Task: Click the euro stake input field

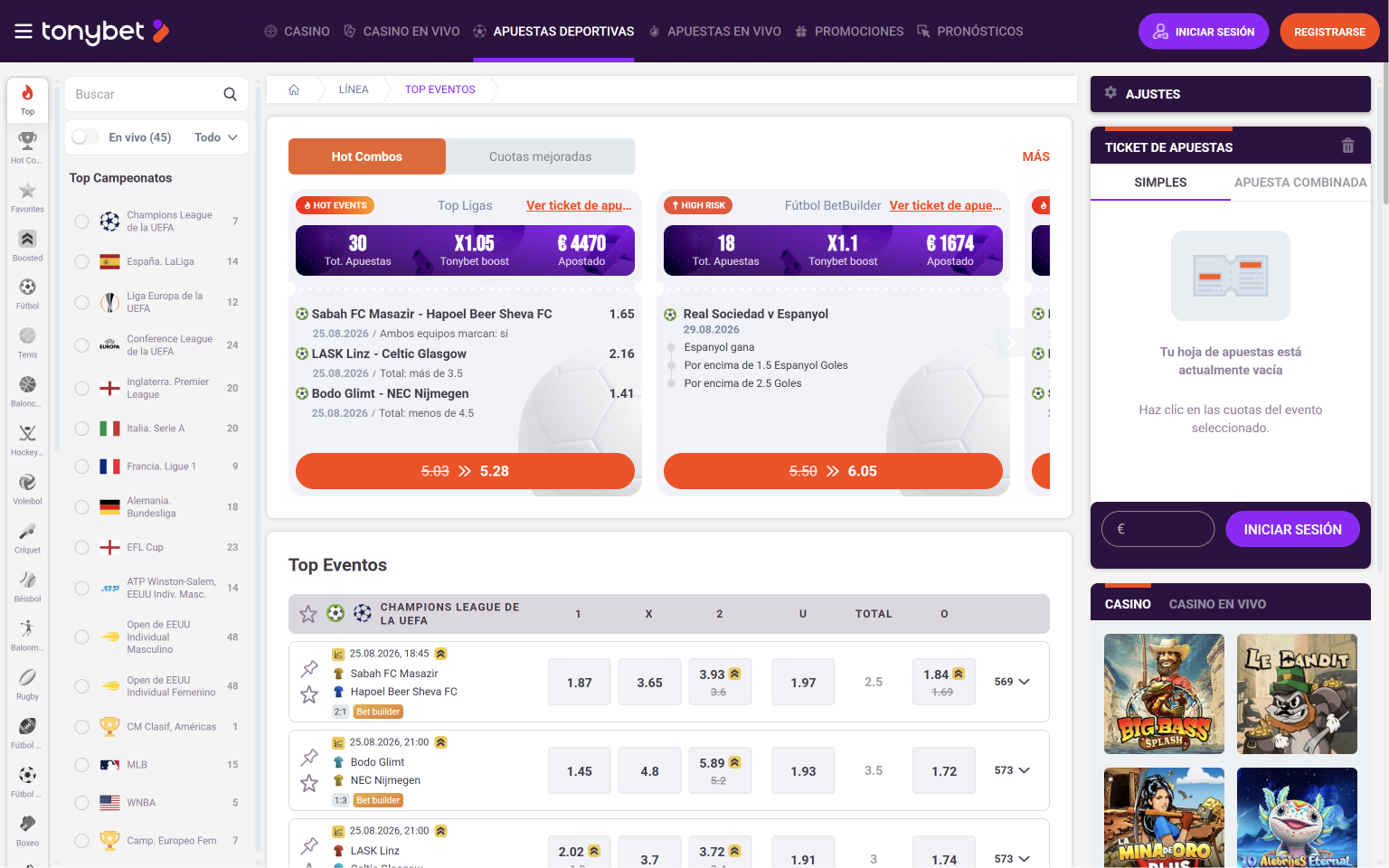Action: [1157, 529]
